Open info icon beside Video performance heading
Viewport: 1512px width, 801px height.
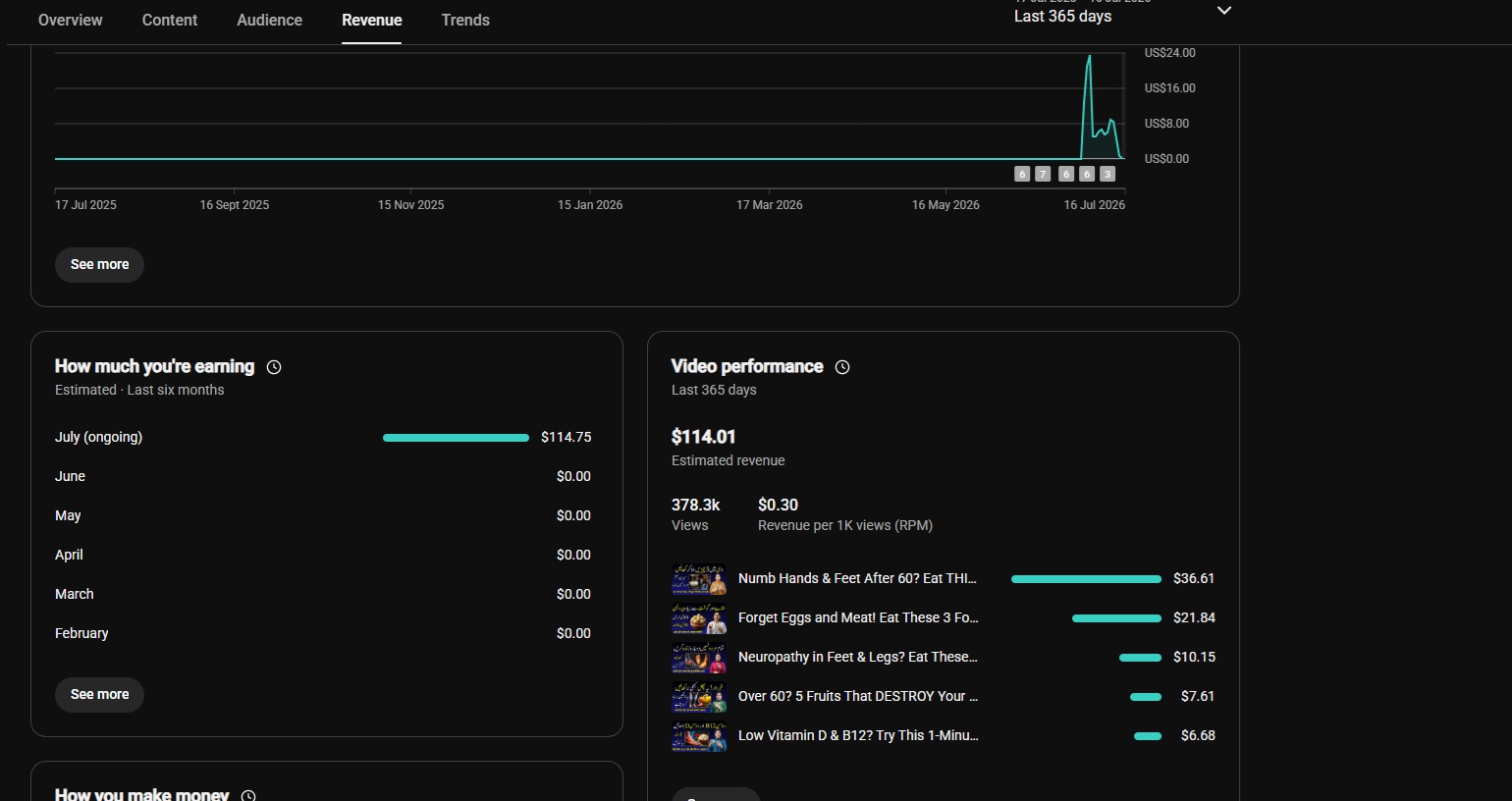[842, 367]
